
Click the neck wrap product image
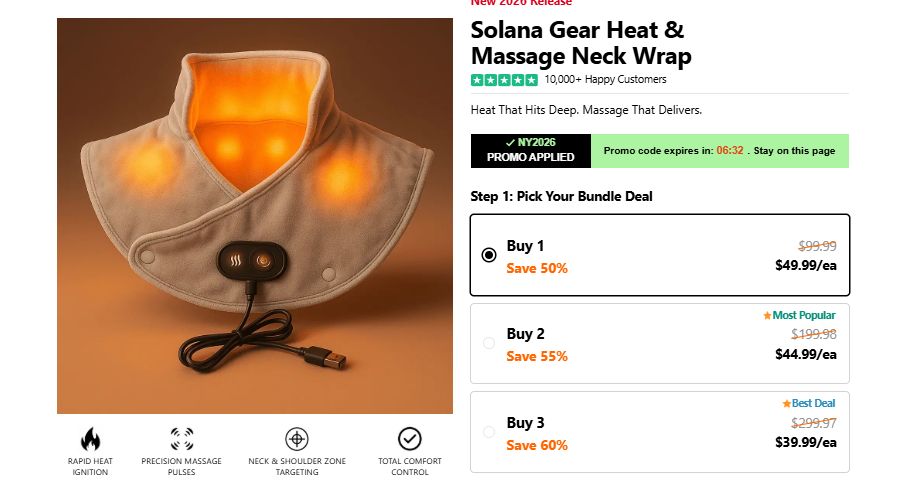[255, 215]
